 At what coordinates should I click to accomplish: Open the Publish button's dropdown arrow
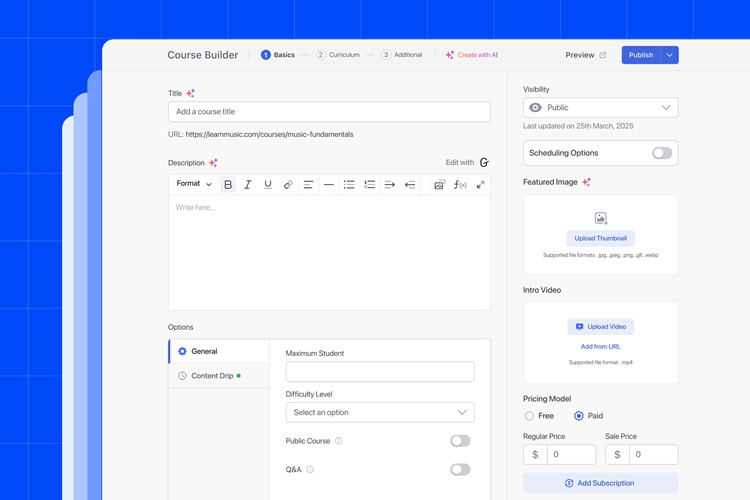(x=670, y=55)
